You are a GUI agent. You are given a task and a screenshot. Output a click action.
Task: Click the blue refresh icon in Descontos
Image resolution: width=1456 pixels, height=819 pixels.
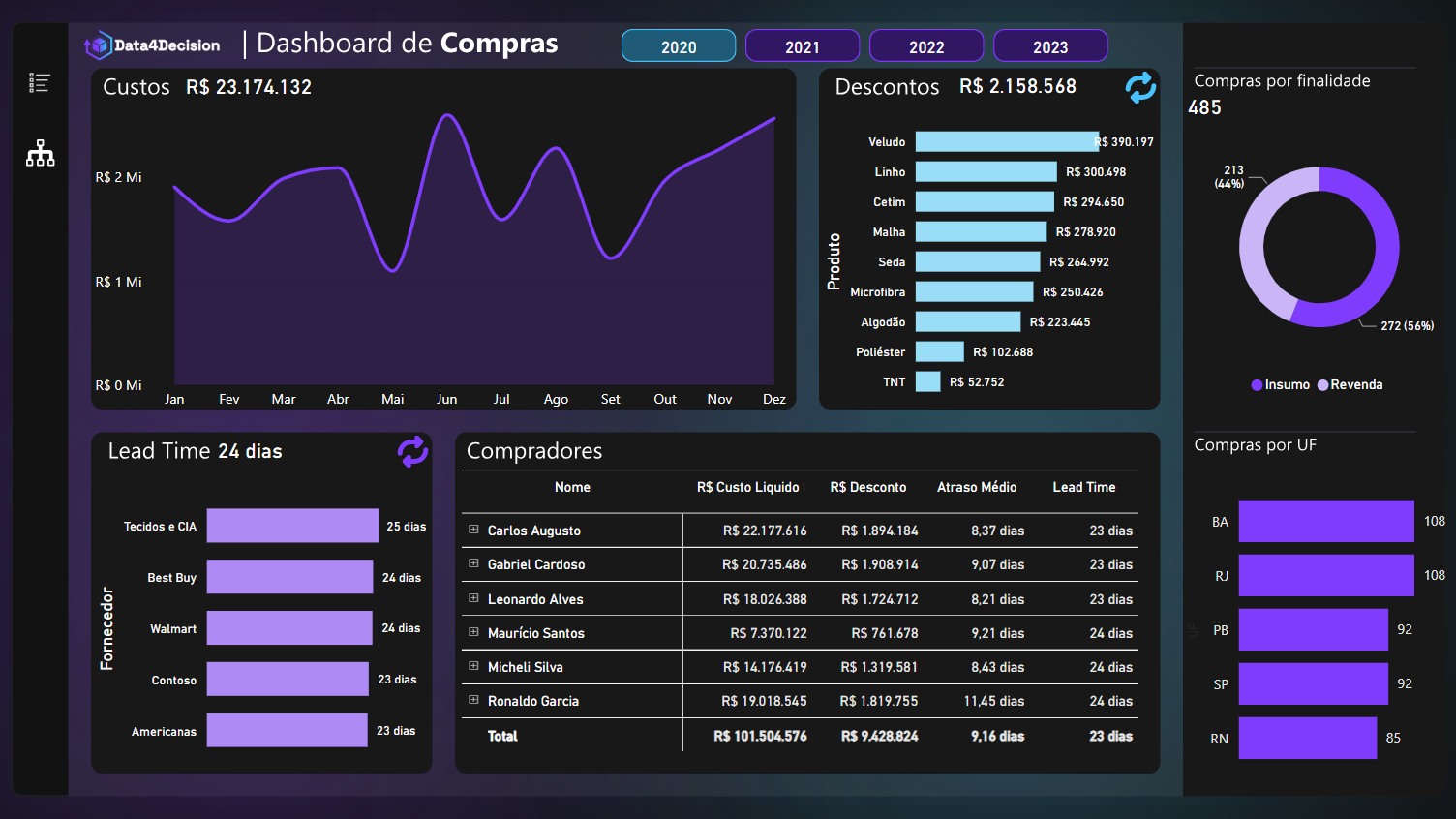[1140, 87]
